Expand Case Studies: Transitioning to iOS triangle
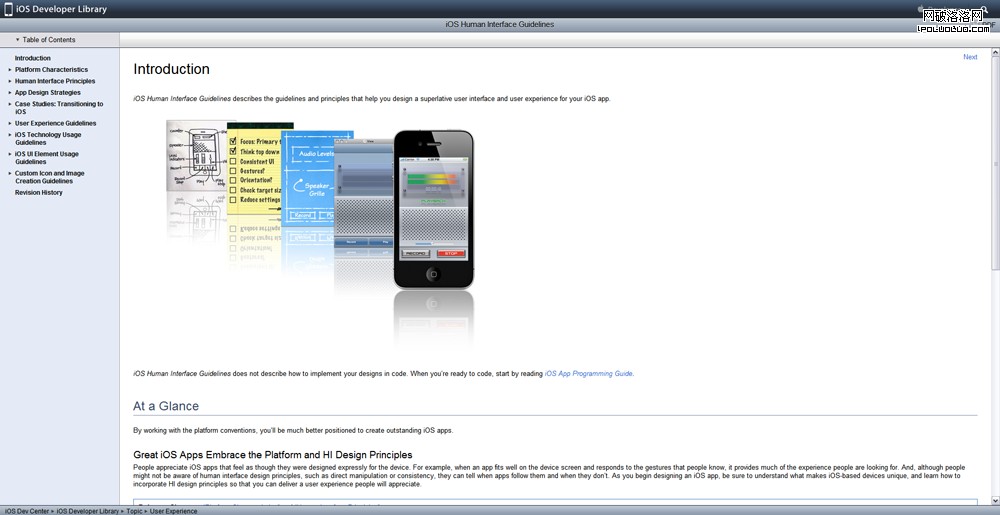The image size is (1000, 515). tap(10, 104)
